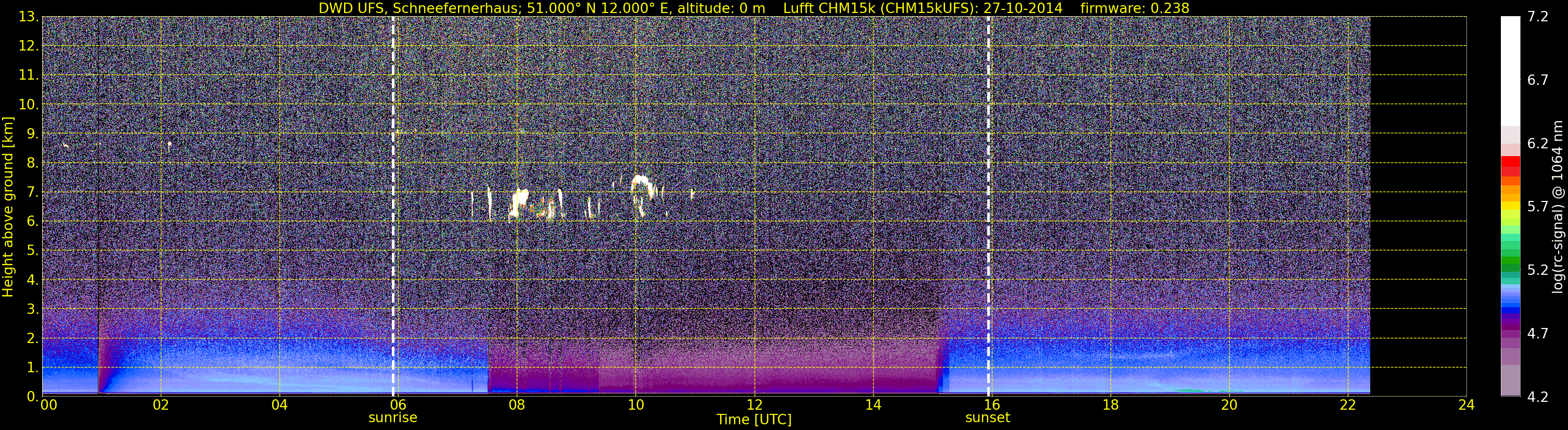
Task: Click the 'firmware: 0.238' text in title
Action: coord(1134,8)
